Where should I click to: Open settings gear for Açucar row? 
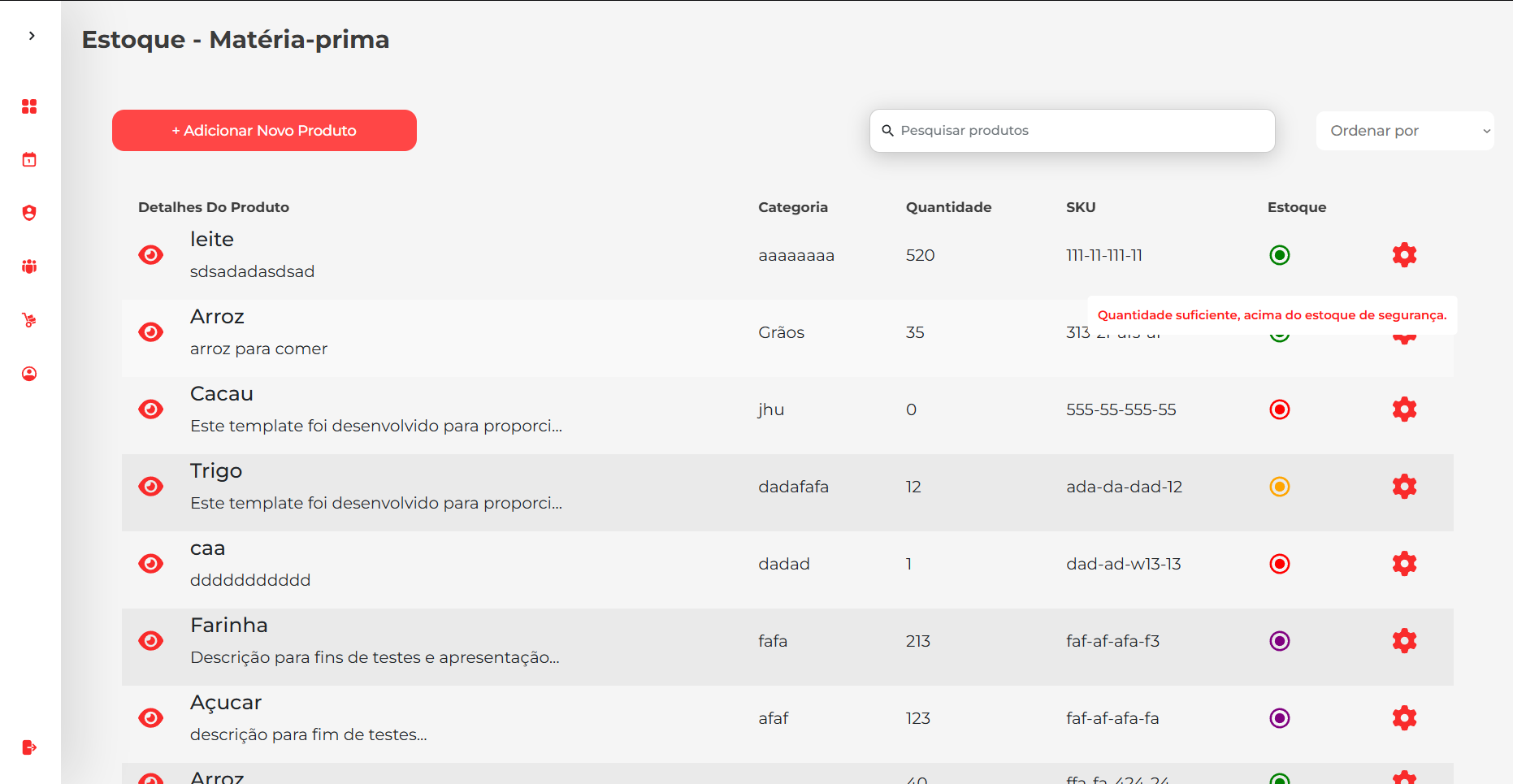[1404, 718]
